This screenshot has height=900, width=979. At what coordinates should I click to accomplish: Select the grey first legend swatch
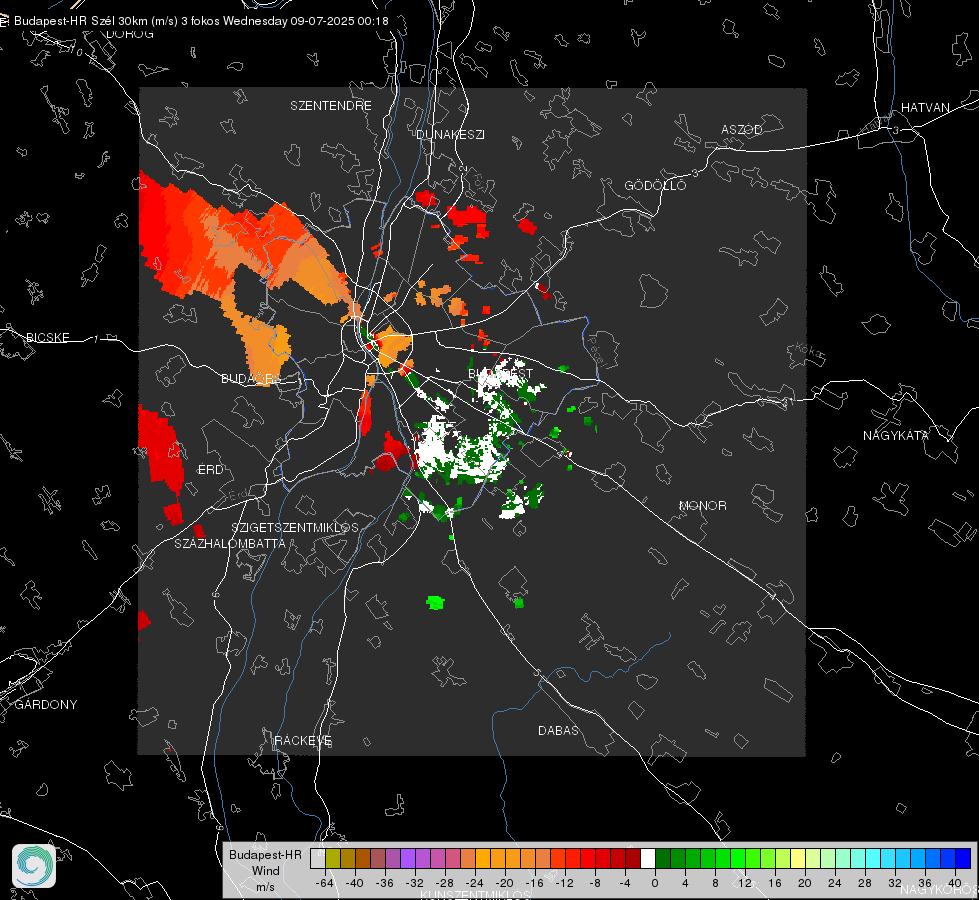[x=317, y=858]
